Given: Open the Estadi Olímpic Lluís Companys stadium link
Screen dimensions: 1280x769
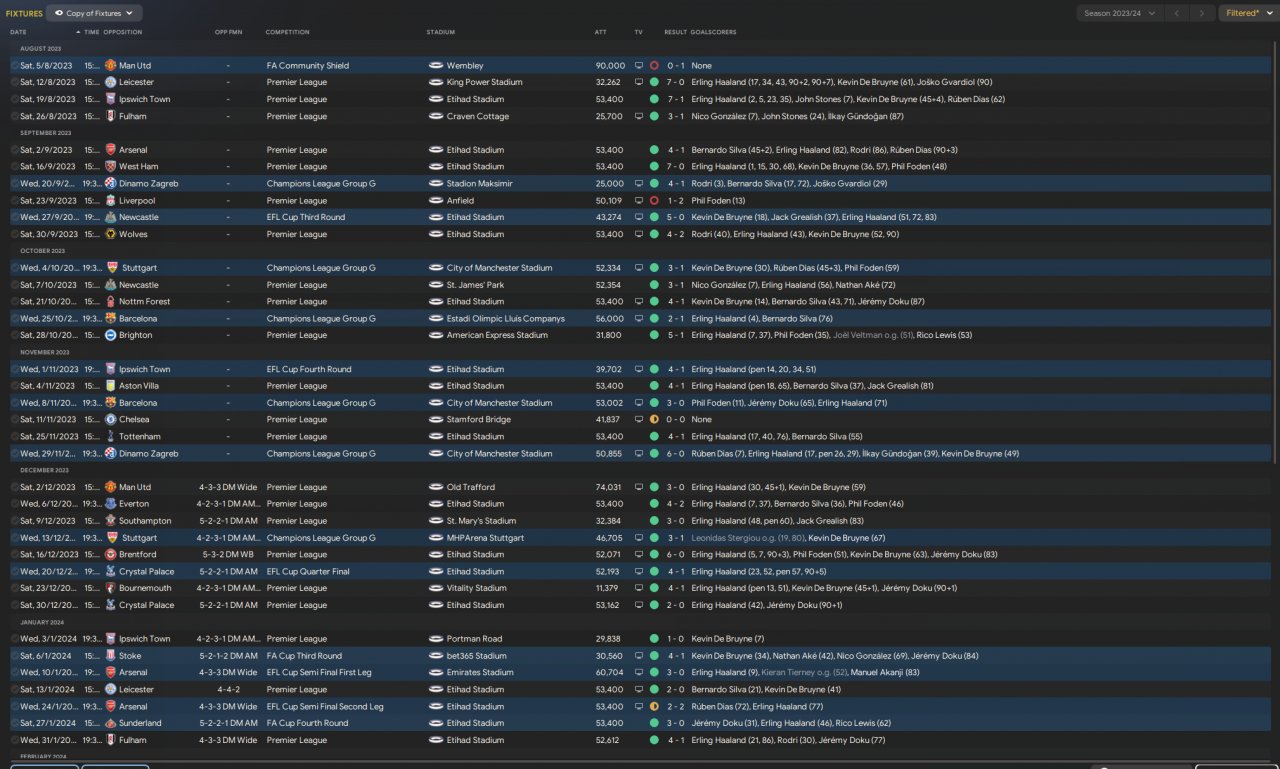Looking at the screenshot, I should (x=506, y=318).
